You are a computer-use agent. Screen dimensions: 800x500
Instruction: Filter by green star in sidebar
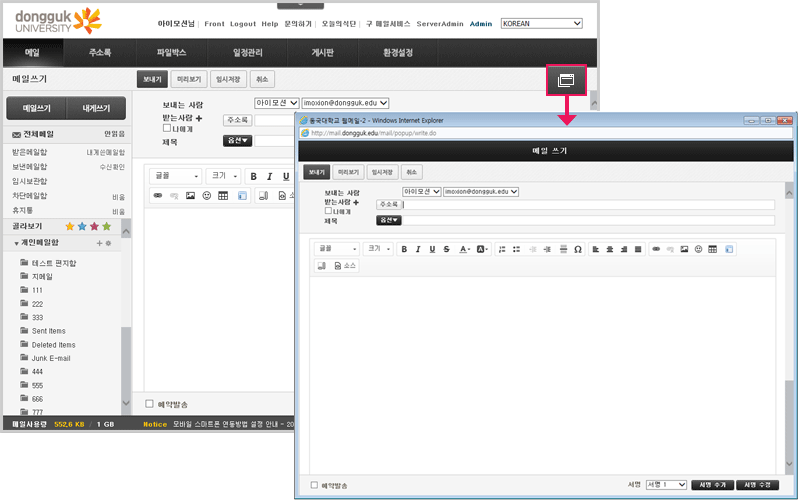point(107,226)
